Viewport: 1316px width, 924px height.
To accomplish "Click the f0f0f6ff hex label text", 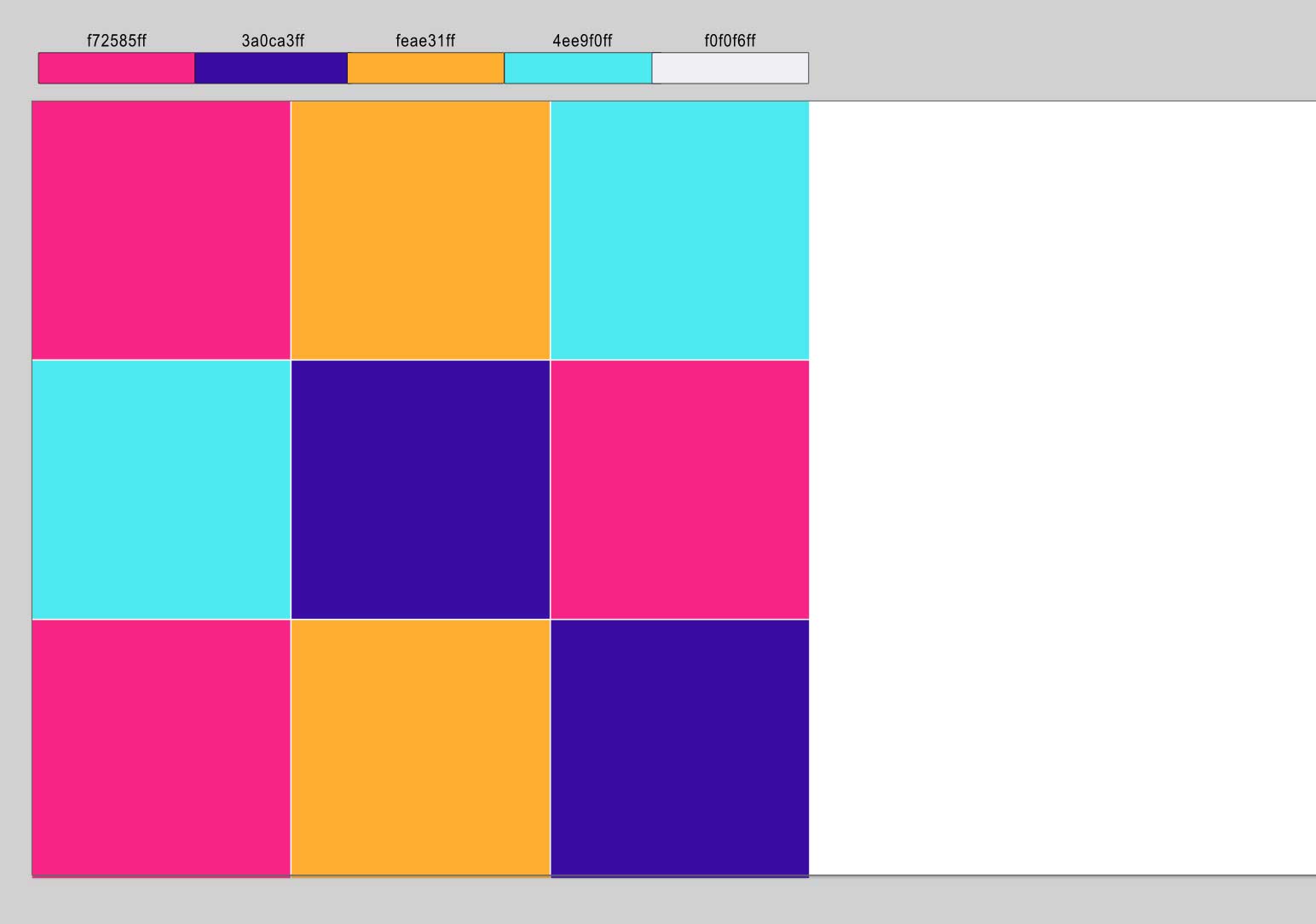I will click(x=730, y=41).
